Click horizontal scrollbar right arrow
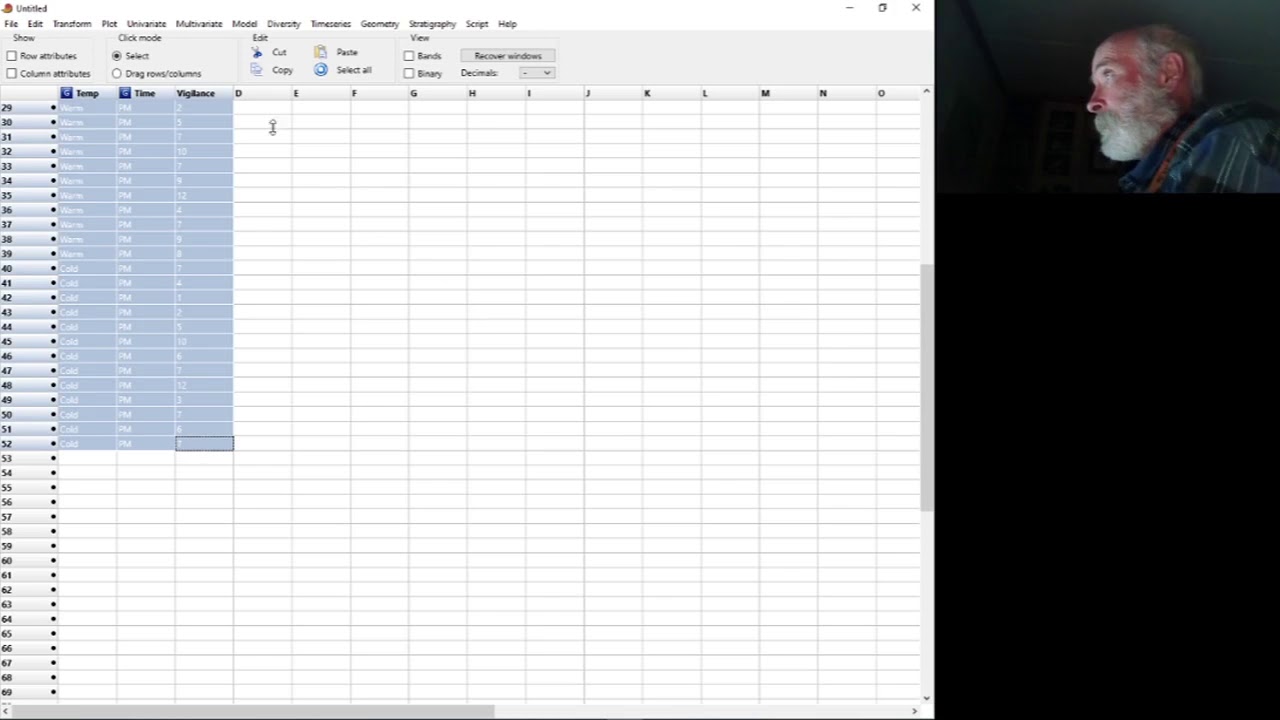Screen dimensions: 1280x720 [x=914, y=711]
